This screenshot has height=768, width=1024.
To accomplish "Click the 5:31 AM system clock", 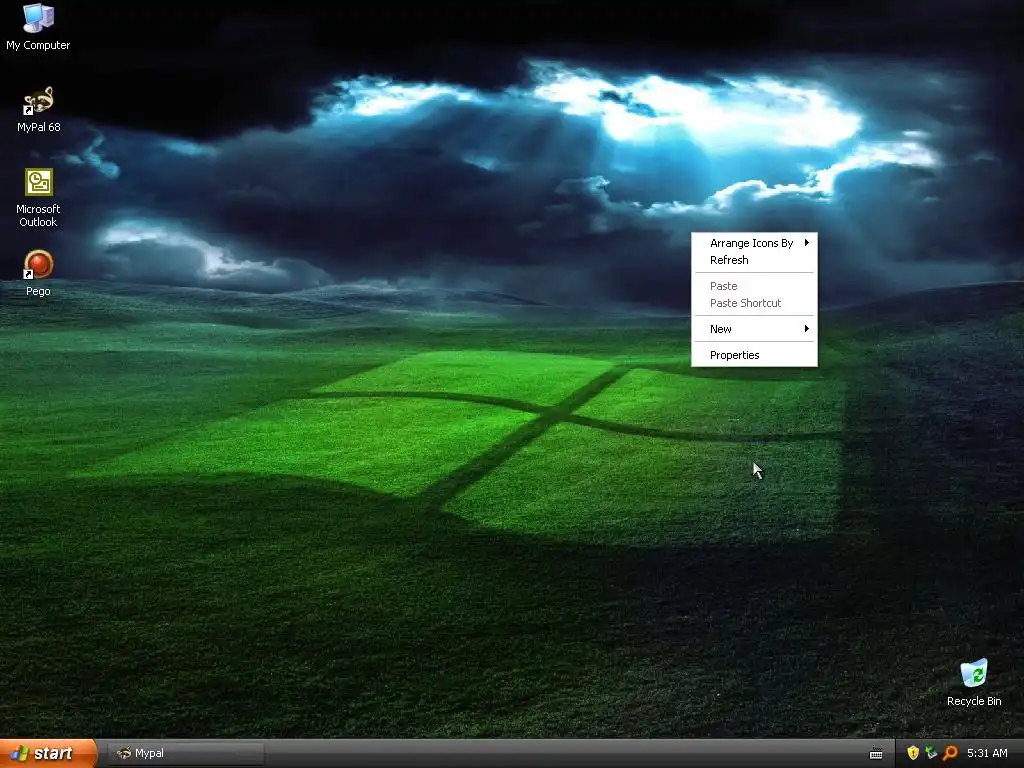I will [987, 753].
